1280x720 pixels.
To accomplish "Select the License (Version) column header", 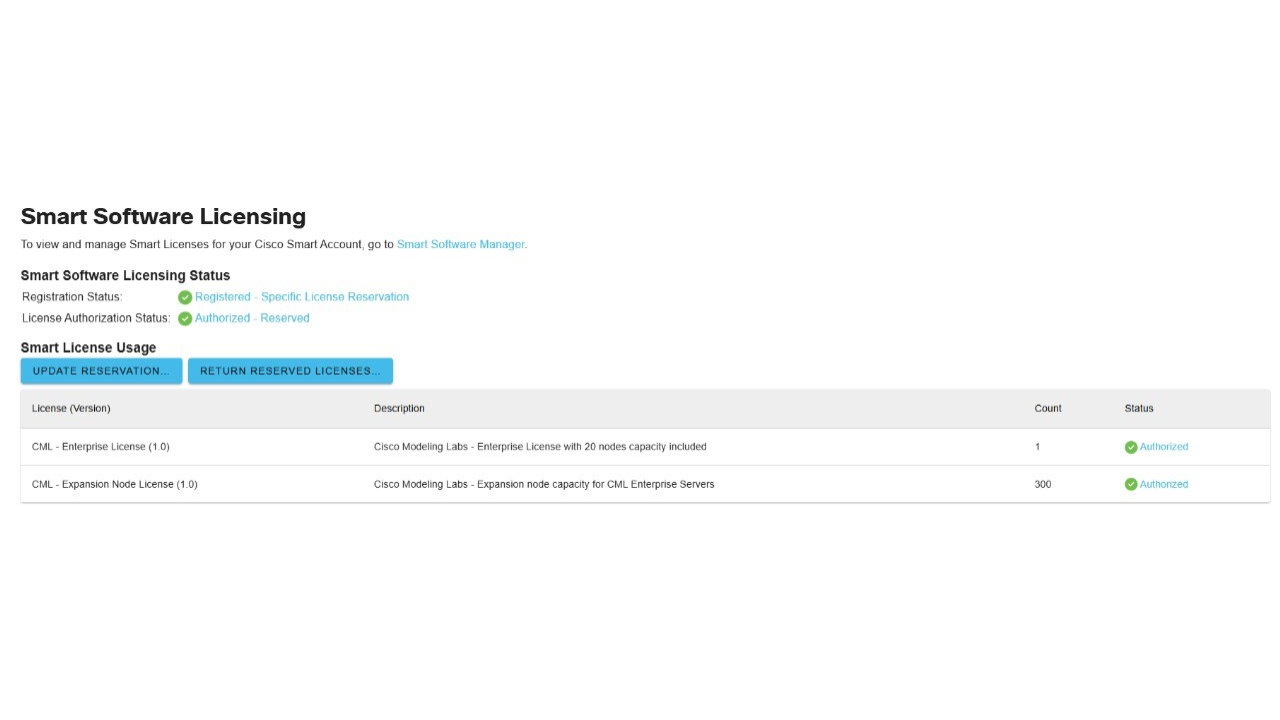I will pyautogui.click(x=71, y=408).
